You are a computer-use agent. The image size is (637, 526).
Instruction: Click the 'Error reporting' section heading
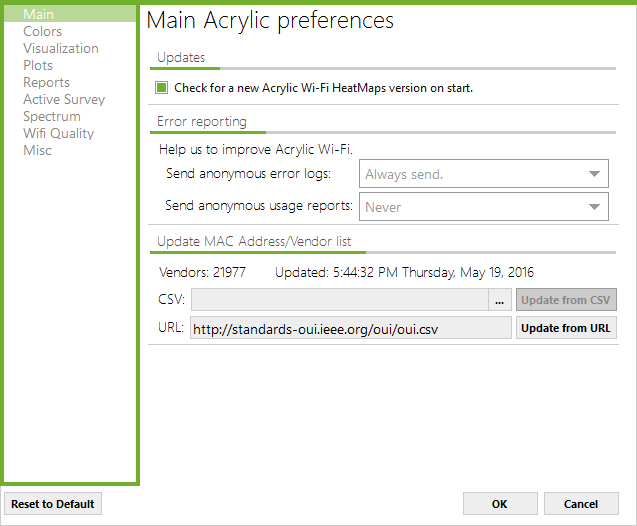(x=202, y=121)
